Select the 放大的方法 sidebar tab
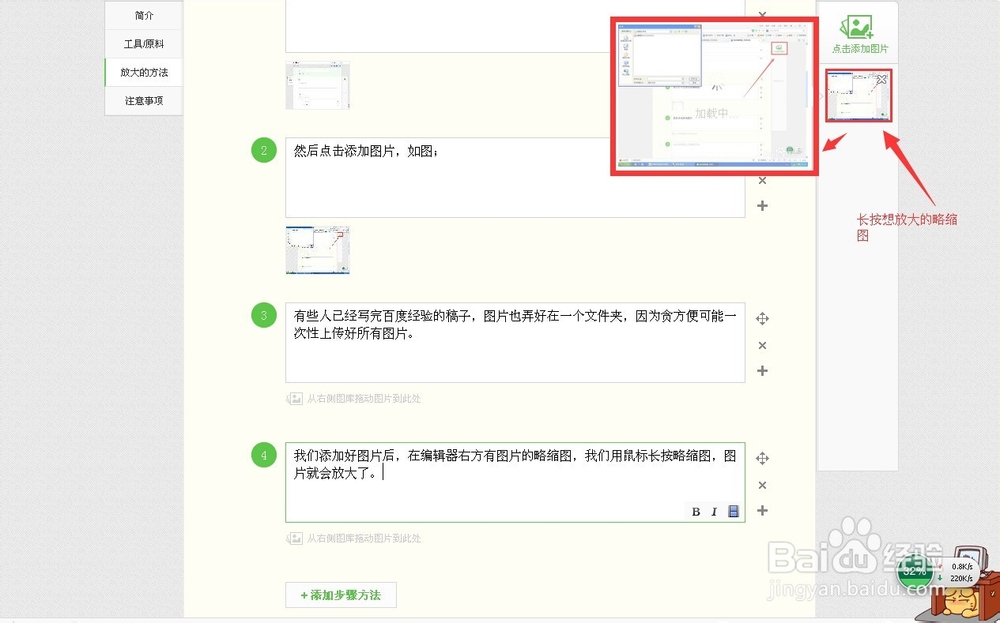1000x623 pixels. pyautogui.click(x=144, y=72)
